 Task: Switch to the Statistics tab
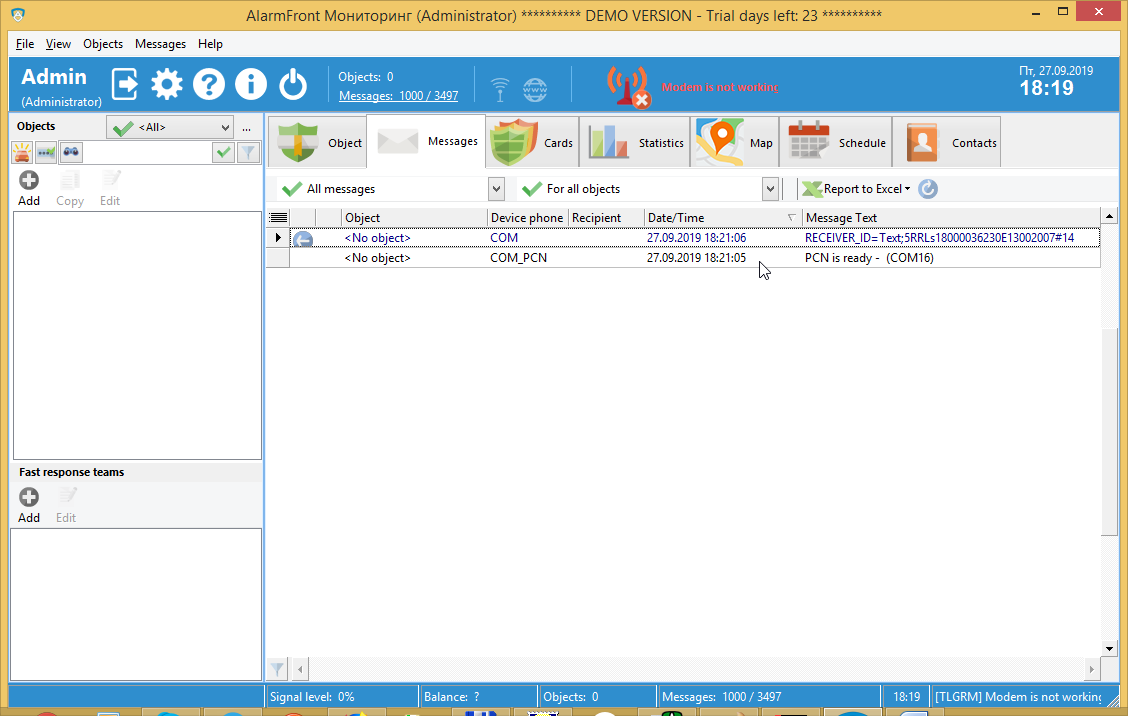coord(635,142)
